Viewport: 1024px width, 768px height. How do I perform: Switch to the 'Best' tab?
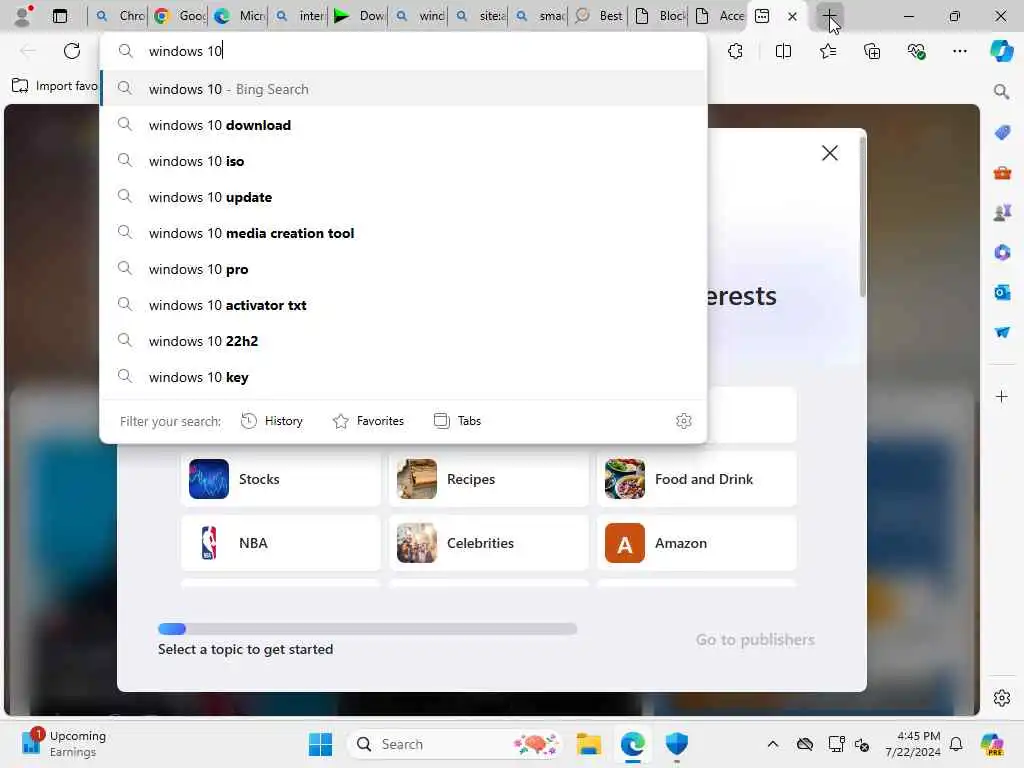[599, 16]
